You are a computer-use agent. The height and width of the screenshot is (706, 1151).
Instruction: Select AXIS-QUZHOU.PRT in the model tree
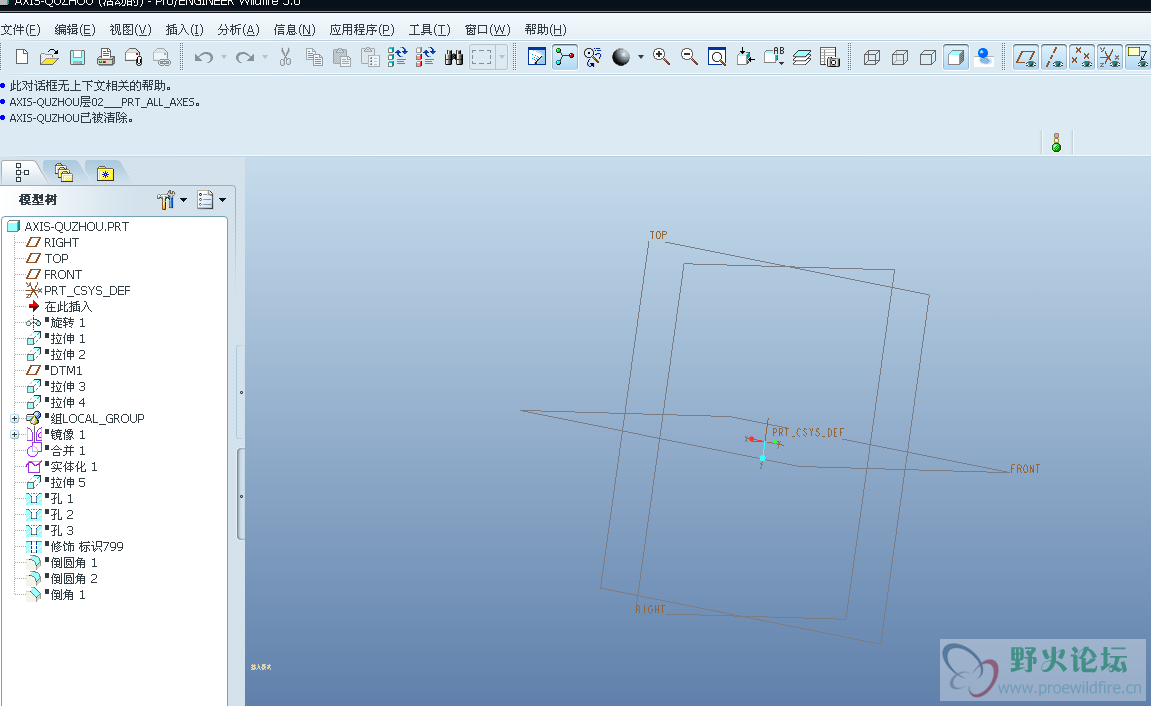[76, 227]
